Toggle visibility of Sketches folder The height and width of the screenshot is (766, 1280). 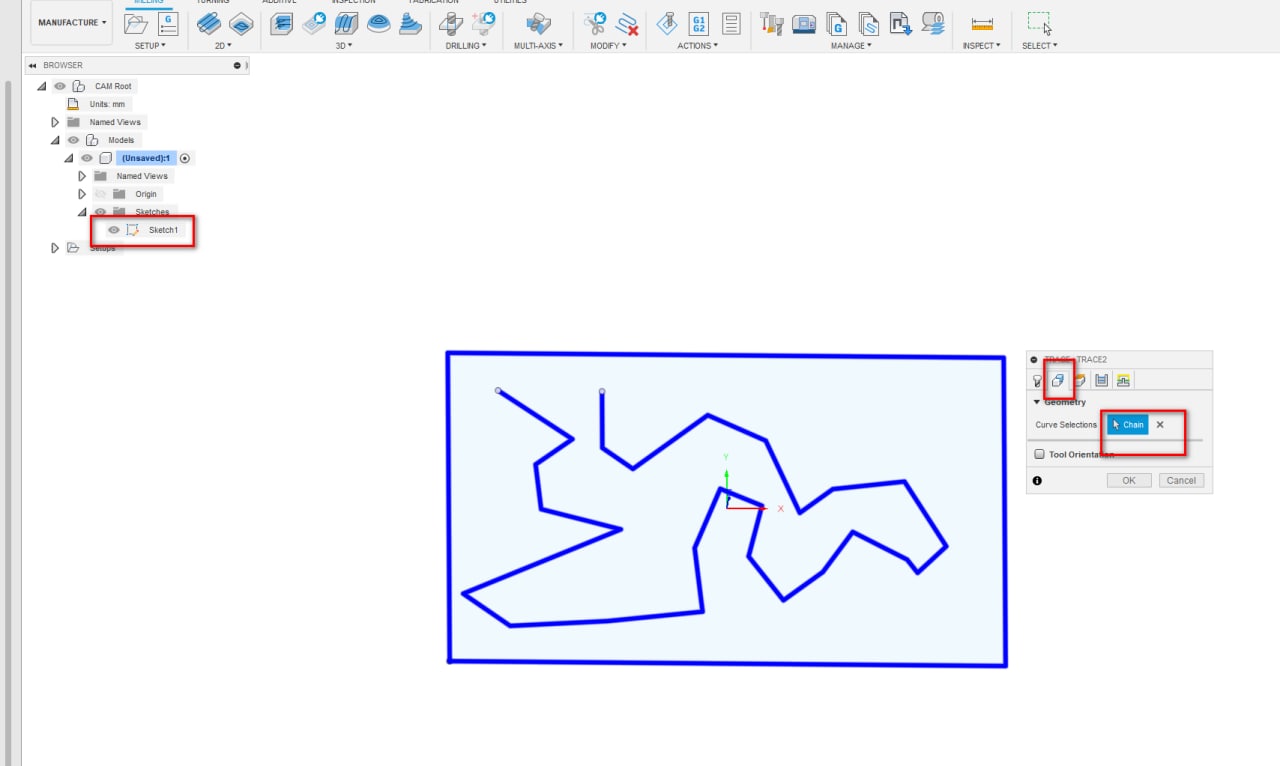point(100,212)
